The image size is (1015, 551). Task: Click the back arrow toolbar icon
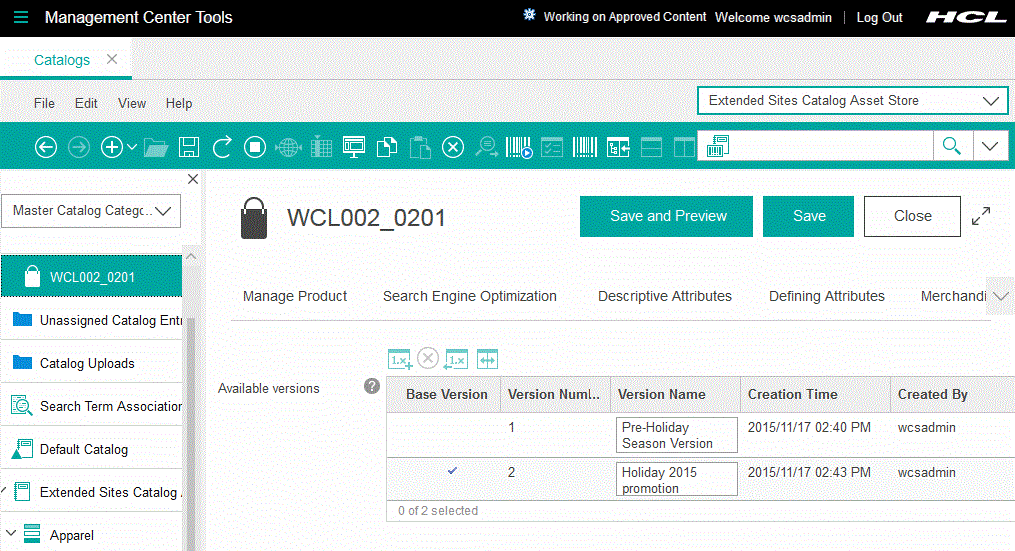pos(46,147)
